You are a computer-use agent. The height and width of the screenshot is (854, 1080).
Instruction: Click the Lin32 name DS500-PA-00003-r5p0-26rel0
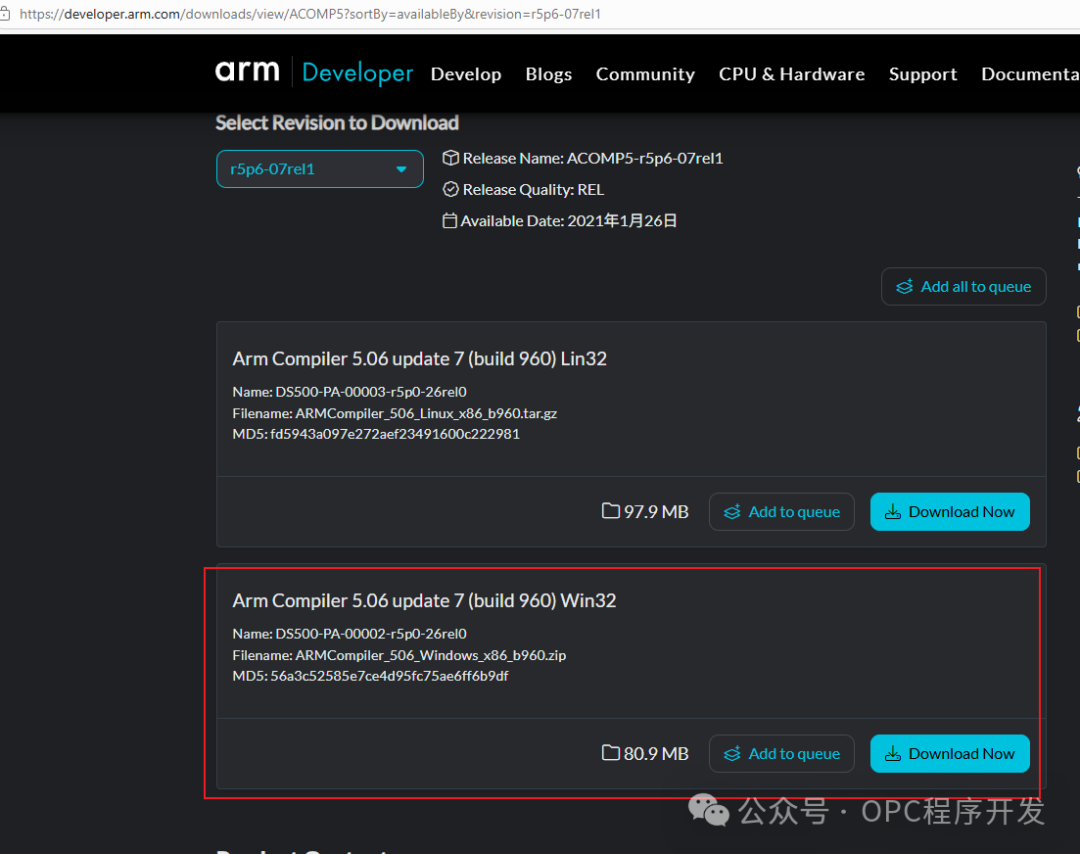pos(371,392)
